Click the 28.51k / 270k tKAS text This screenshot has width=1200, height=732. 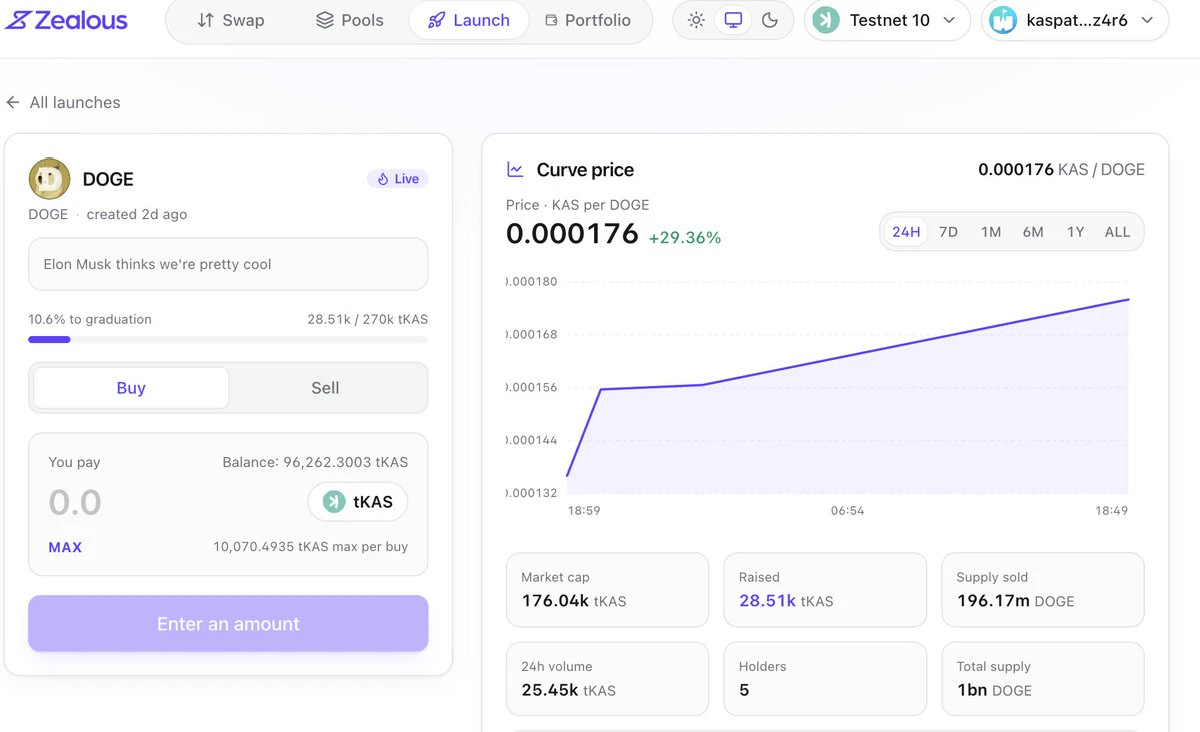click(x=367, y=319)
